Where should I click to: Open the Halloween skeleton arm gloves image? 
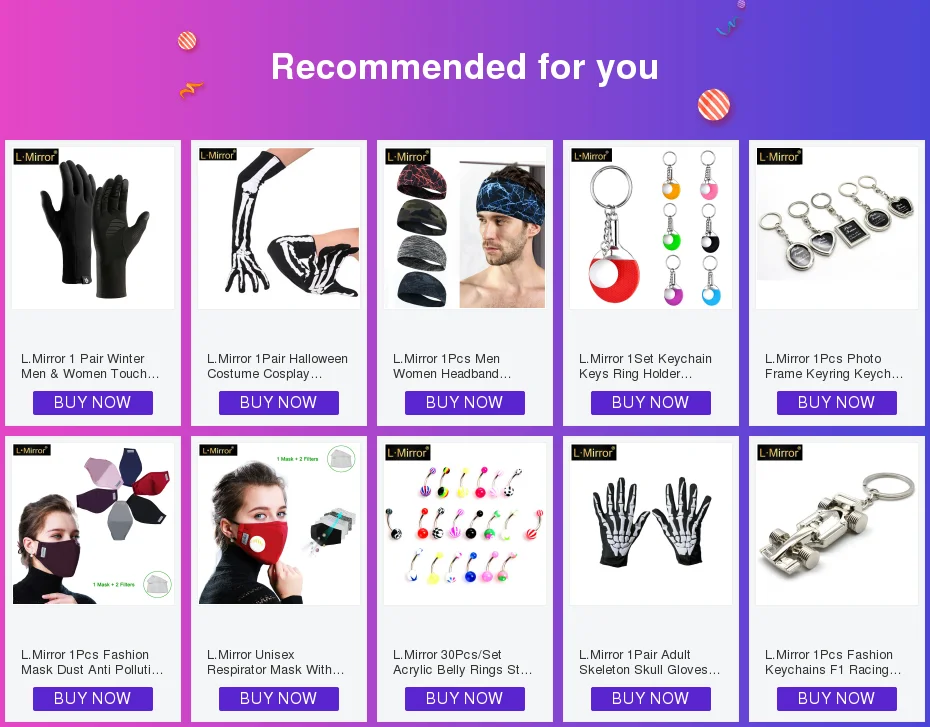(x=279, y=228)
